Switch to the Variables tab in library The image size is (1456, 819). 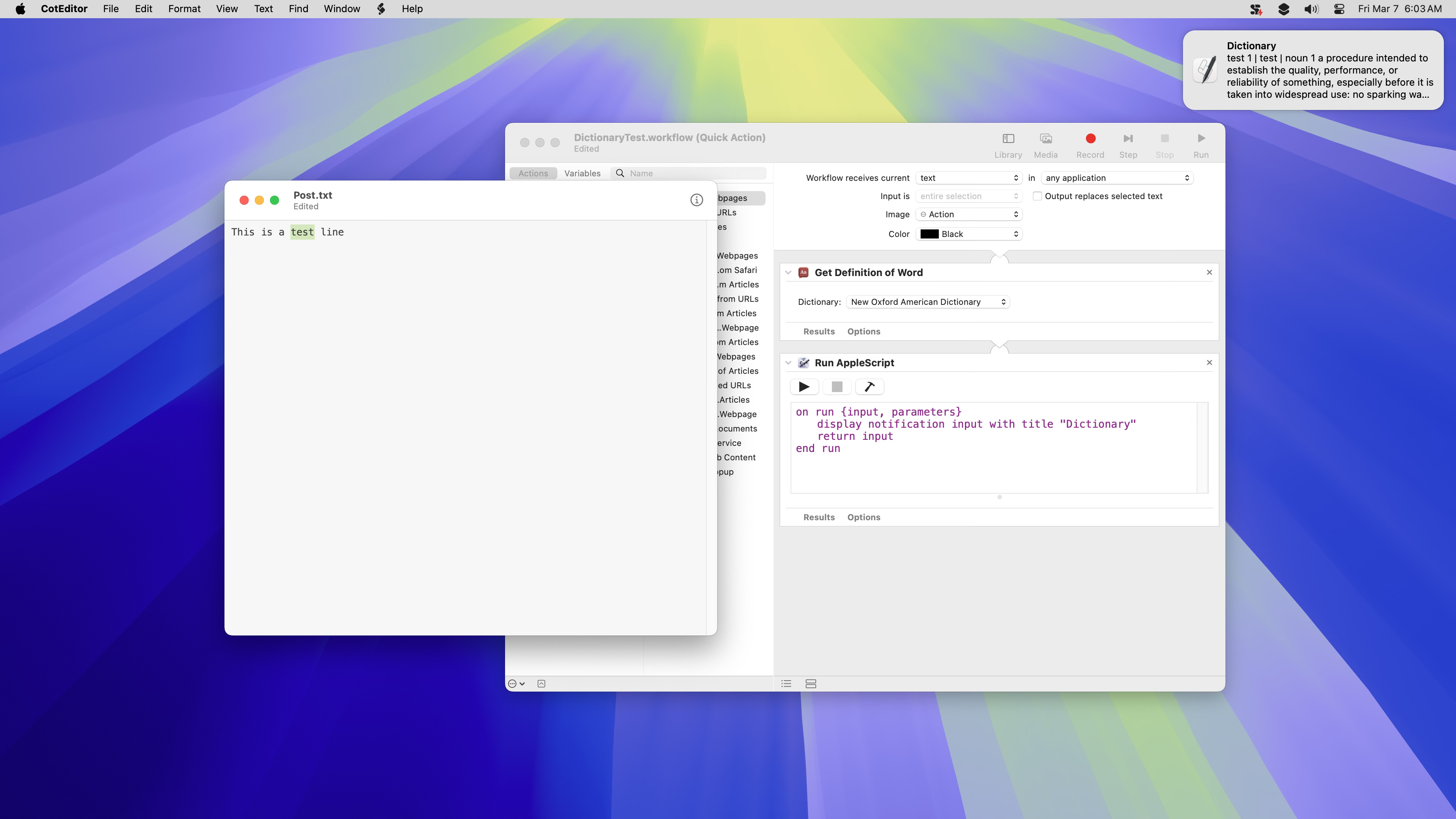582,174
